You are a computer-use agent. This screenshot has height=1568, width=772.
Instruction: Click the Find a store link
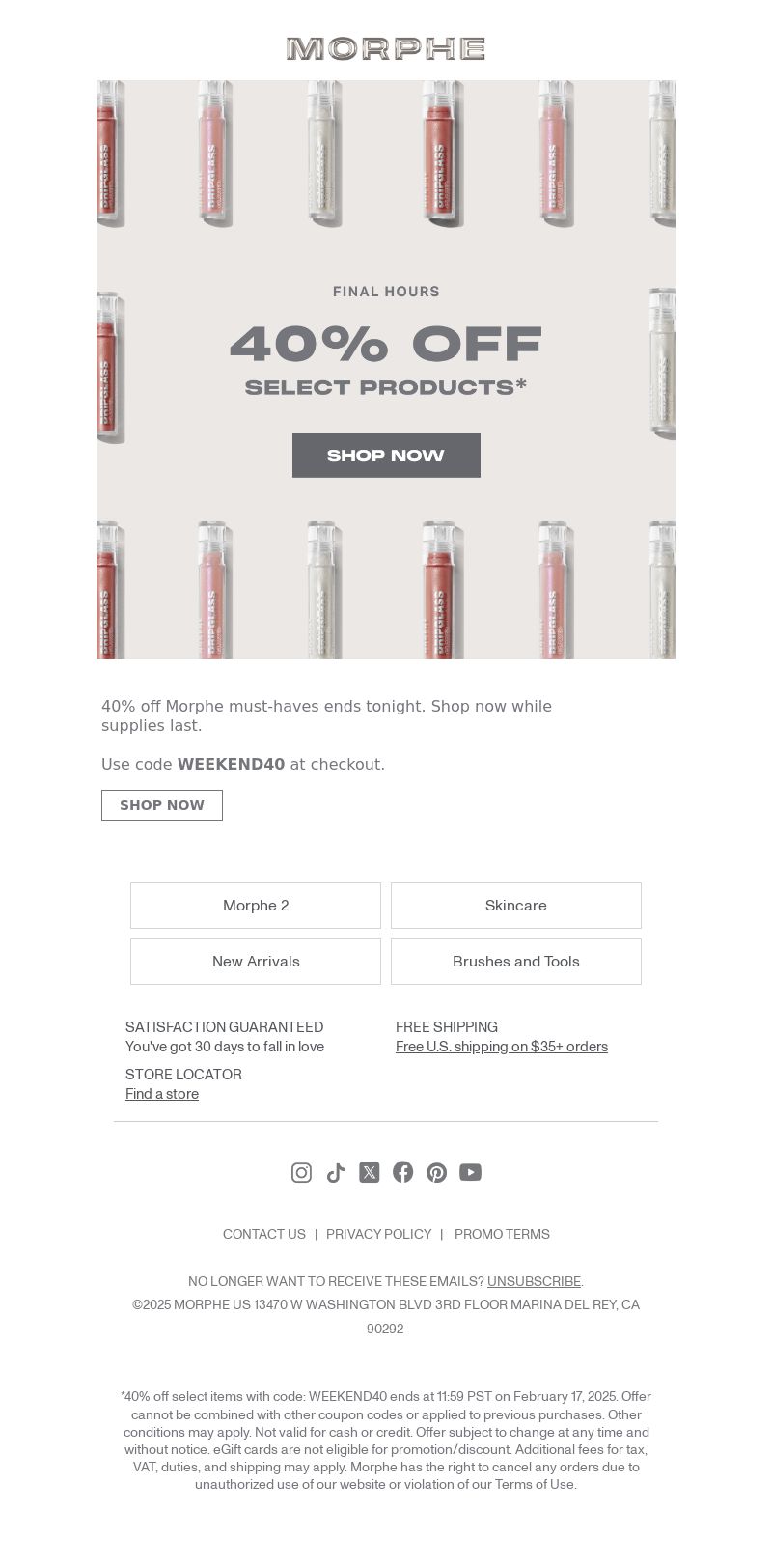162,1094
